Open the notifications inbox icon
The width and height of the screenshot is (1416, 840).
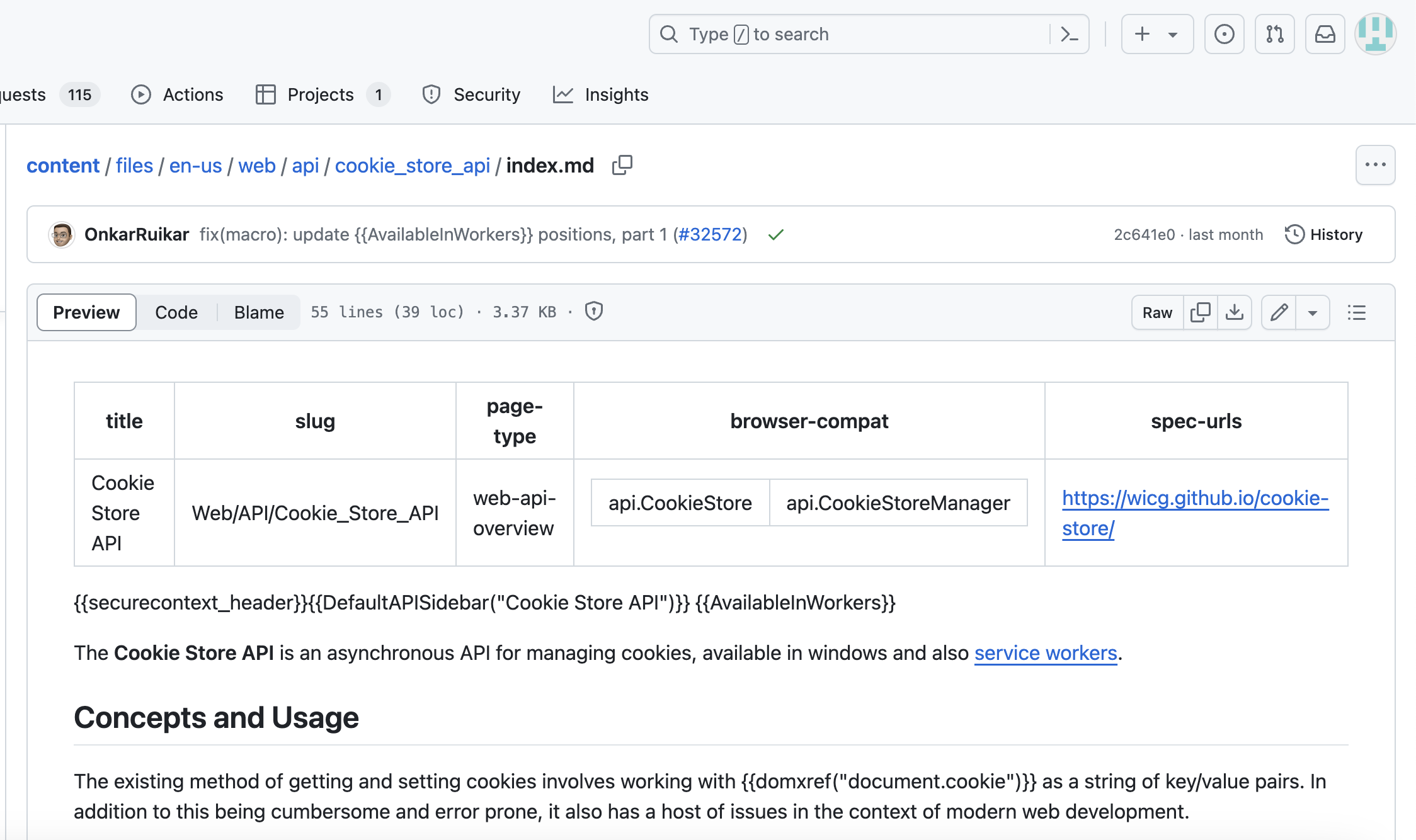tap(1325, 34)
